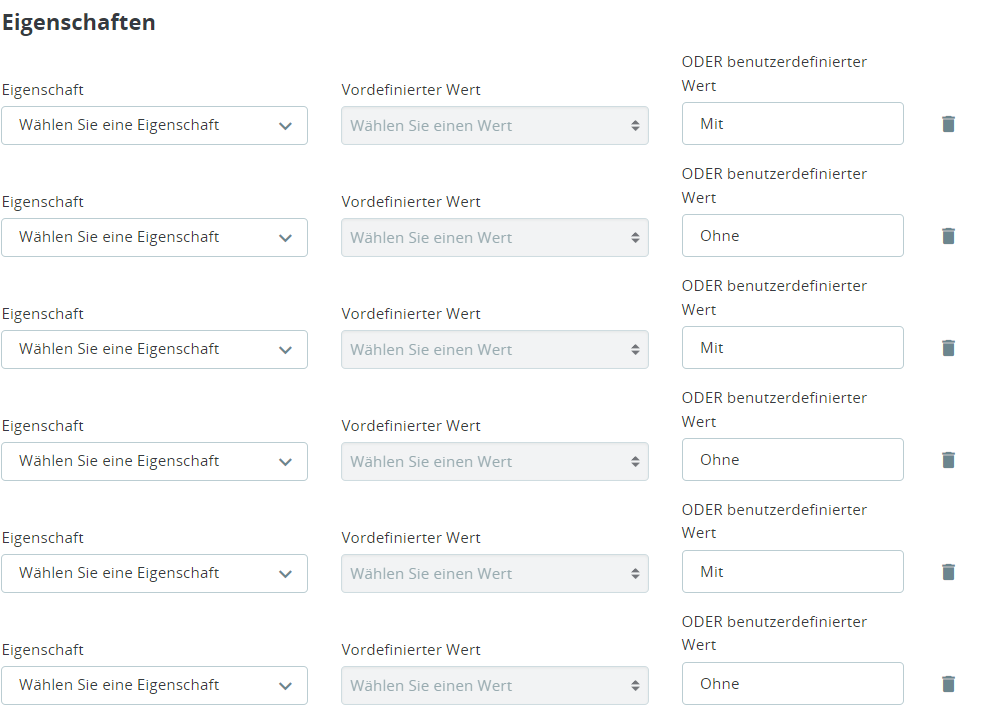Viewport: 981px width, 712px height.
Task: Expand the sixth Eigenschaft dropdown
Action: pos(154,686)
